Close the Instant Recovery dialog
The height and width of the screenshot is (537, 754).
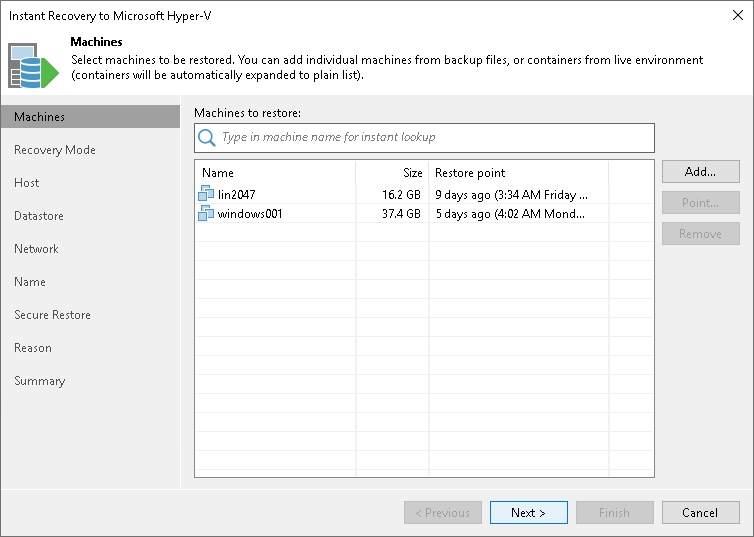coord(738,15)
